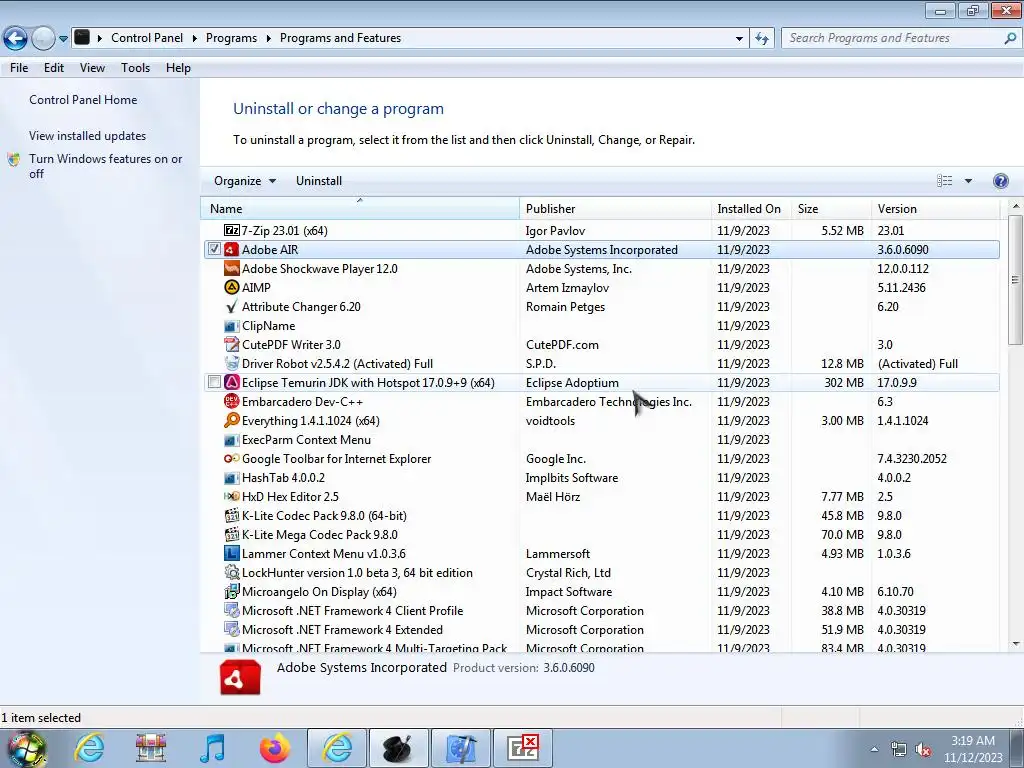Click the K-Lite Mega Codec Pack icon
The width and height of the screenshot is (1024, 768).
tap(231, 534)
